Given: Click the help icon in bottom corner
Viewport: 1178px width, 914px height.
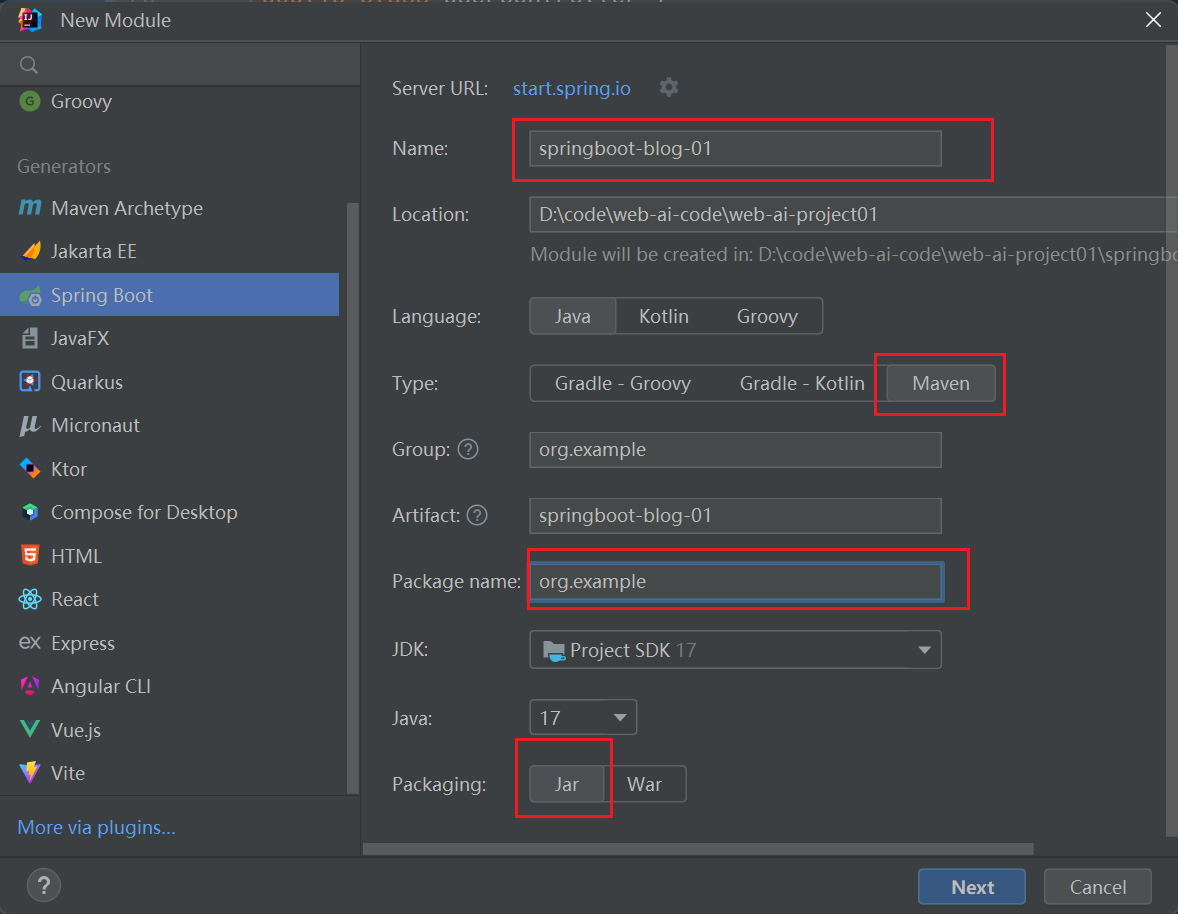Looking at the screenshot, I should coord(43,885).
